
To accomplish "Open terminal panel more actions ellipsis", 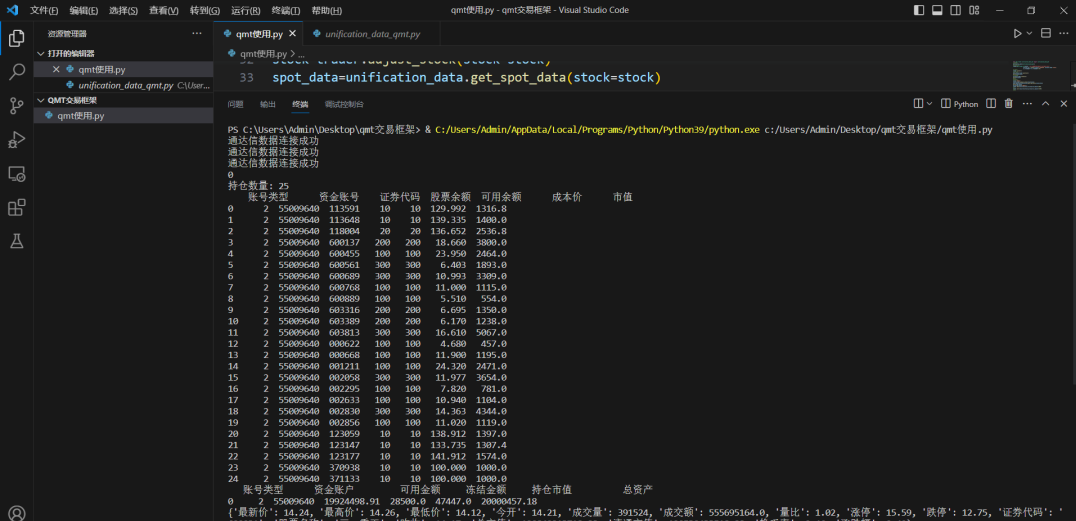I will click(1027, 104).
